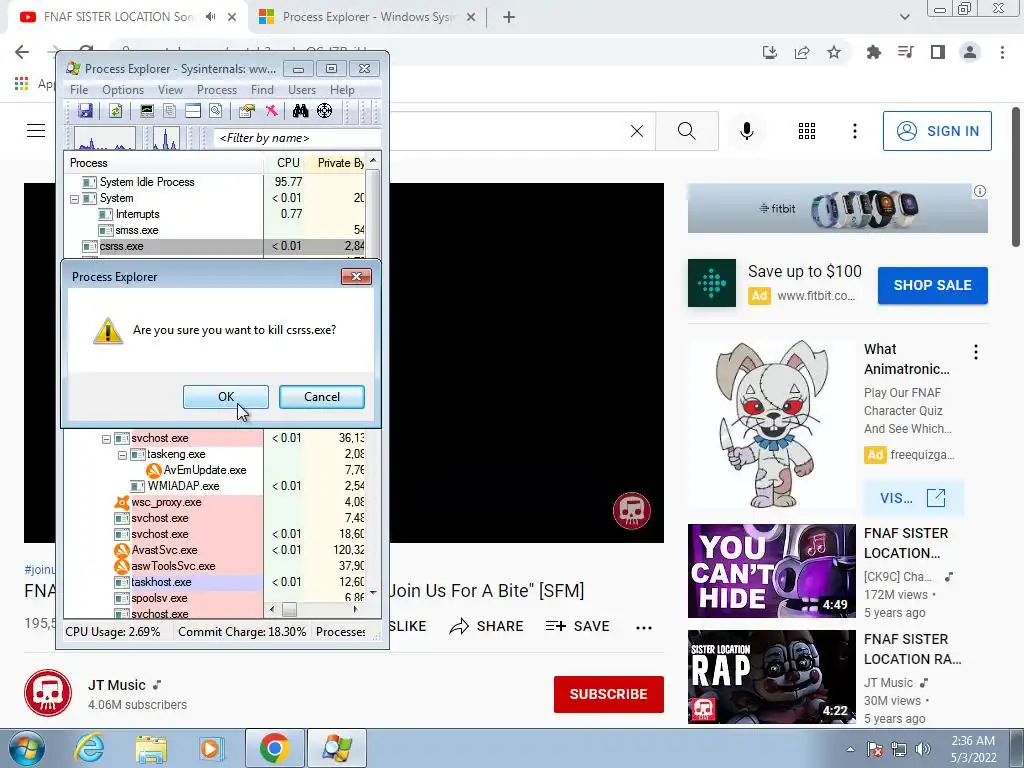The width and height of the screenshot is (1024, 768).
Task: Mute the FNAF tab speaker icon
Action: [210, 17]
